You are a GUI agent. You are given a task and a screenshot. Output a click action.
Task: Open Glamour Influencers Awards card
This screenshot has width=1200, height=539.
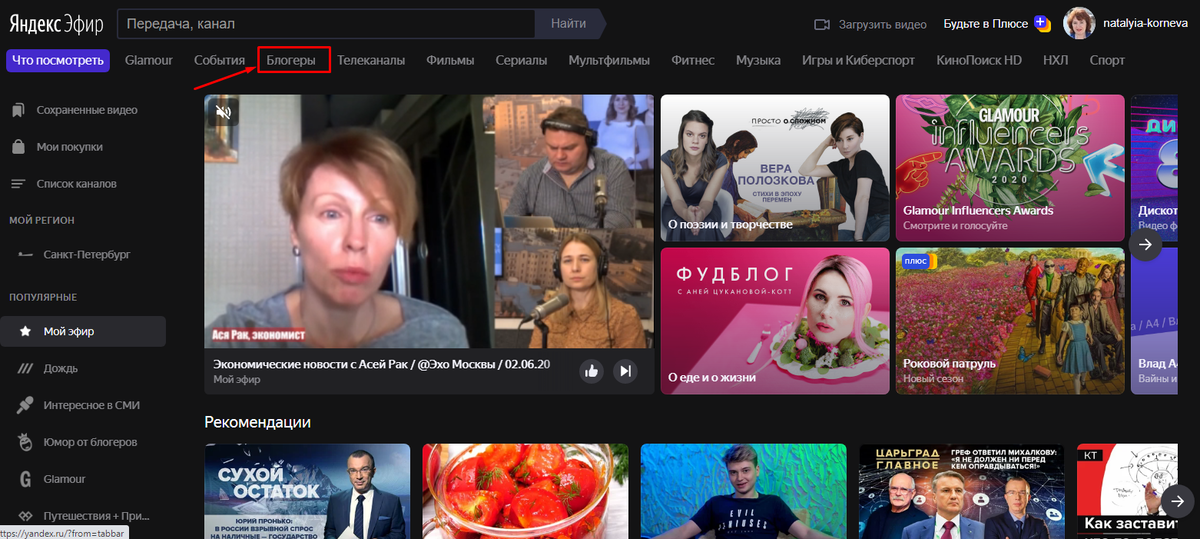click(x=1009, y=168)
